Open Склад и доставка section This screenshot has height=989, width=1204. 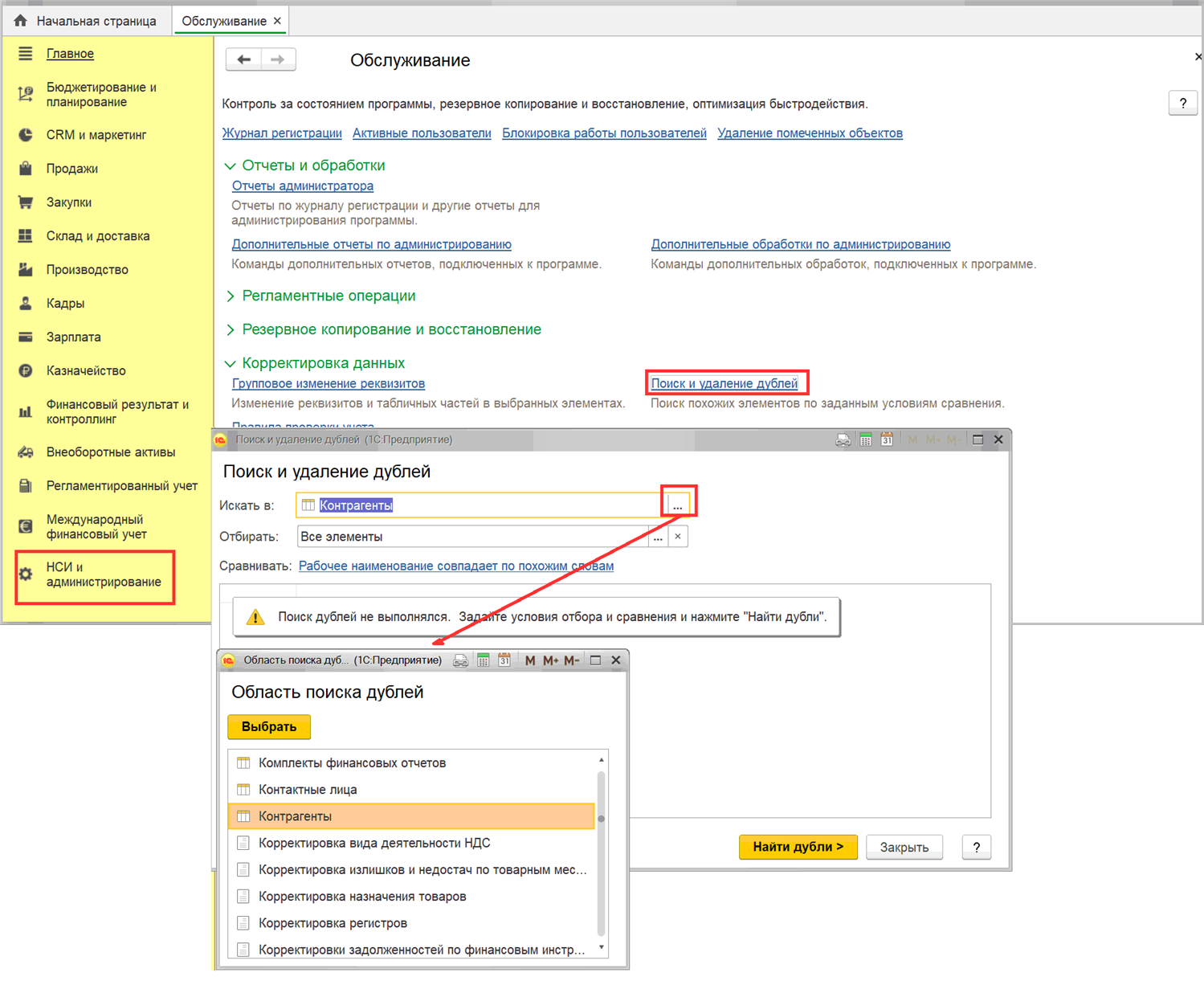98,236
